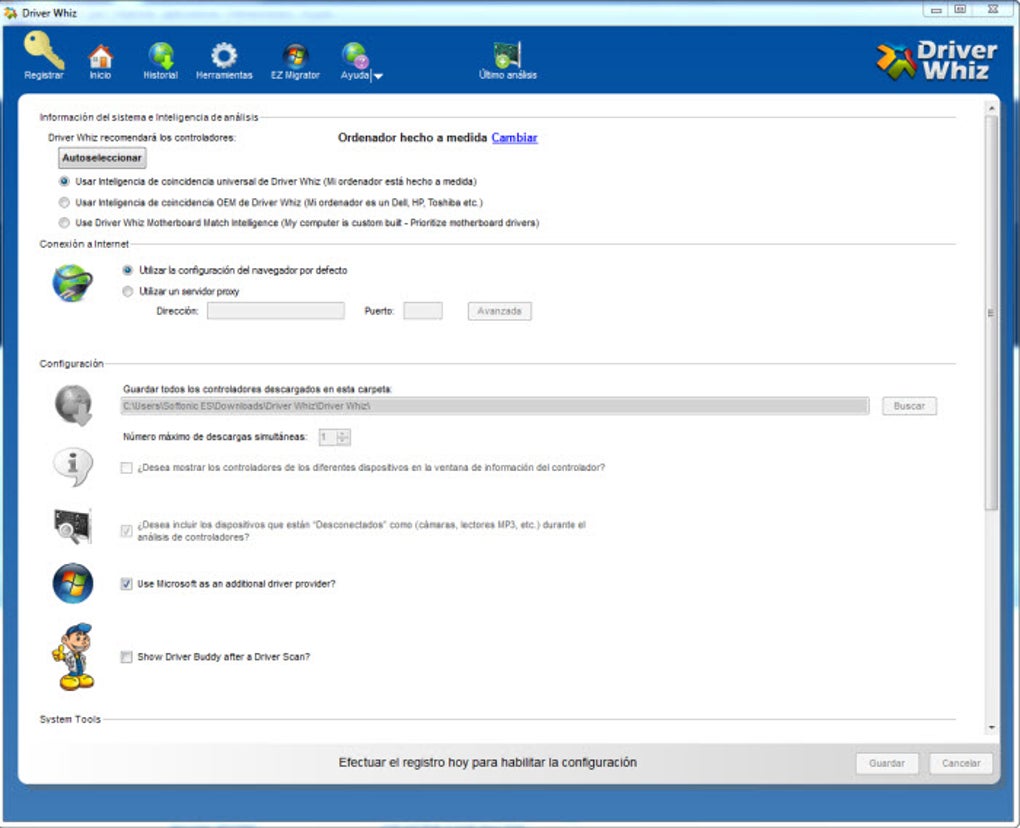Click the 'Configuración' section heading

pos(72,364)
